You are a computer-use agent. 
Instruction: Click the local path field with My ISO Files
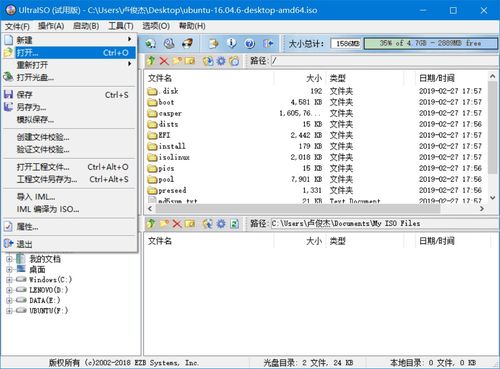point(384,223)
